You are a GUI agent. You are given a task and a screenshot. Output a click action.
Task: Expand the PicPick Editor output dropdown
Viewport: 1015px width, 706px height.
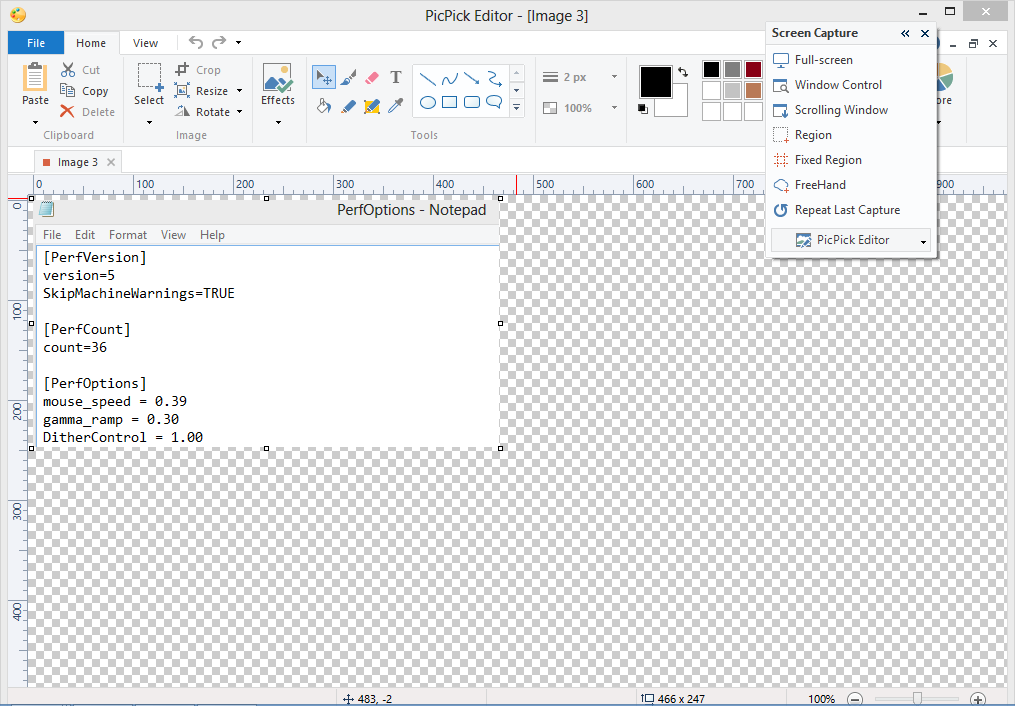click(x=923, y=241)
